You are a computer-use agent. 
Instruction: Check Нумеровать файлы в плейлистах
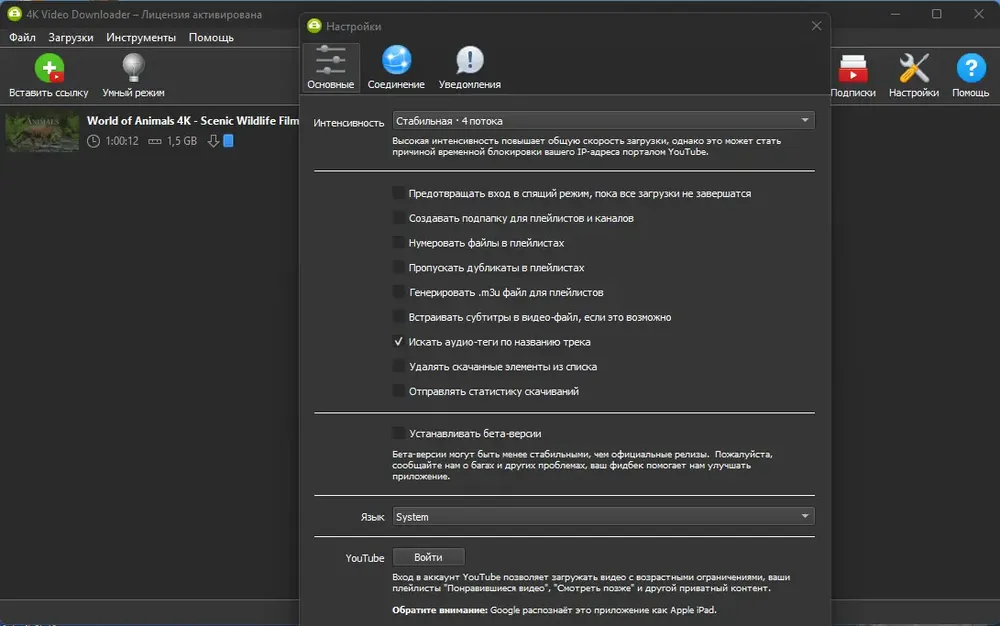pyautogui.click(x=399, y=243)
